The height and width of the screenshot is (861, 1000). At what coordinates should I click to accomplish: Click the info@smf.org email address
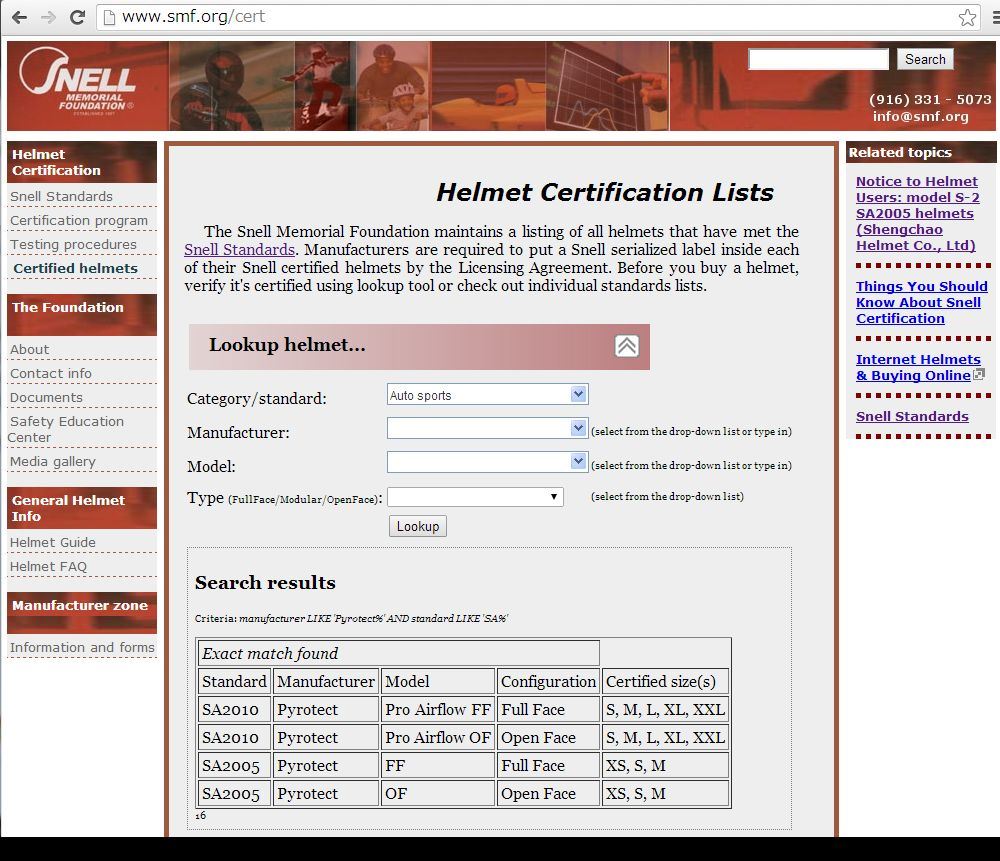pos(920,117)
